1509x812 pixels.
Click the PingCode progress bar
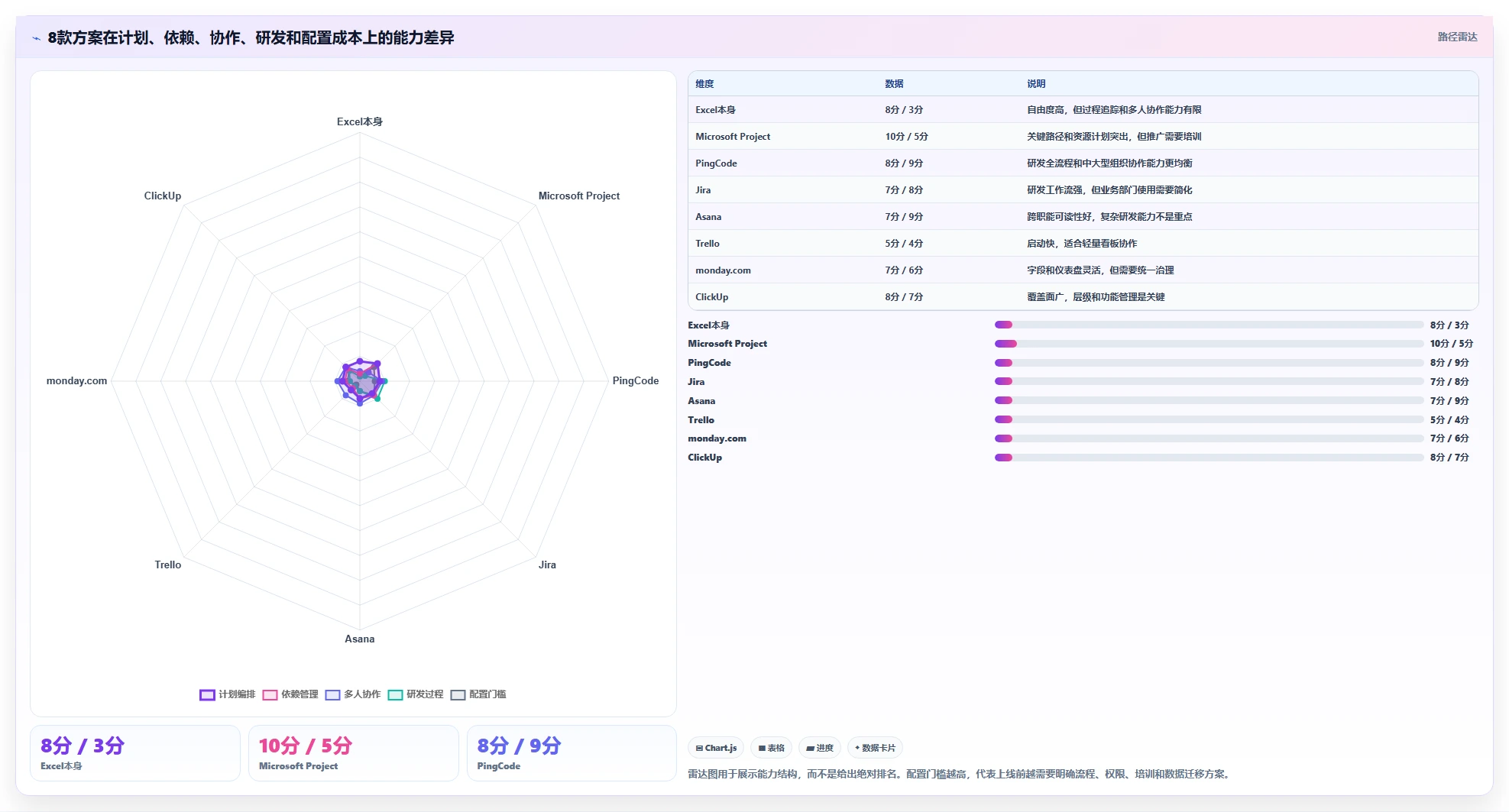click(1209, 363)
